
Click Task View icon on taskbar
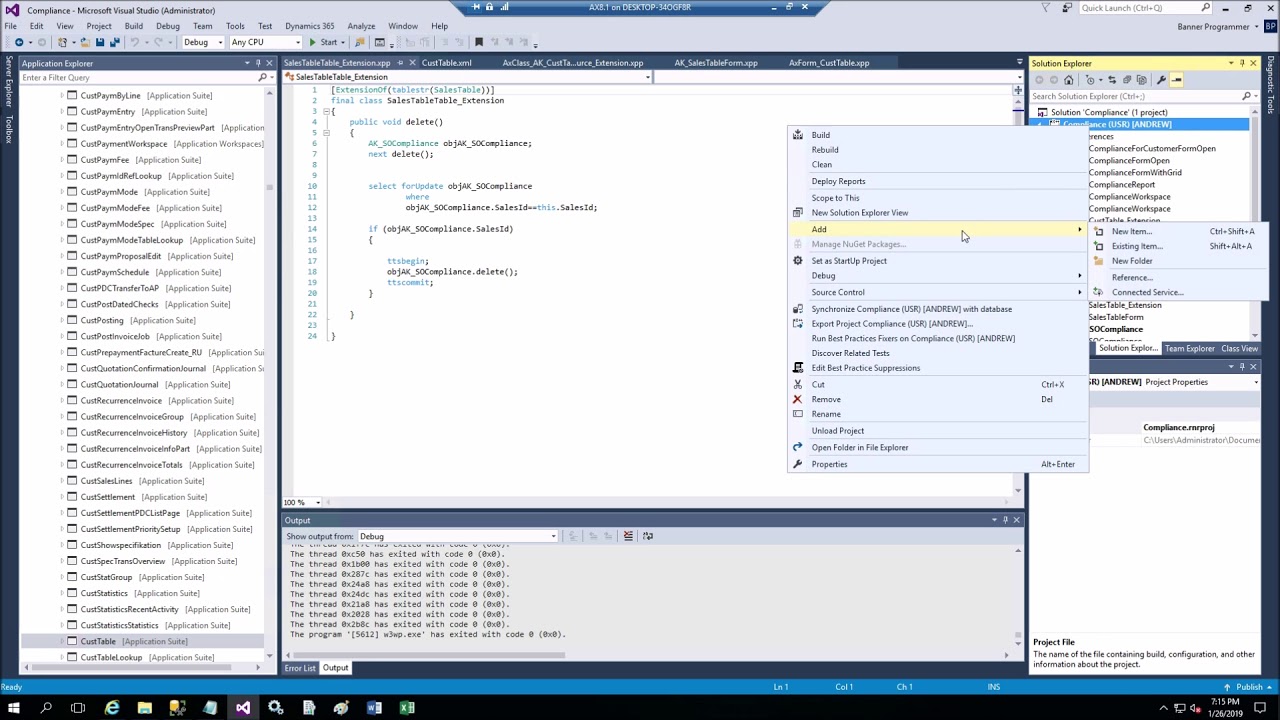pos(78,708)
